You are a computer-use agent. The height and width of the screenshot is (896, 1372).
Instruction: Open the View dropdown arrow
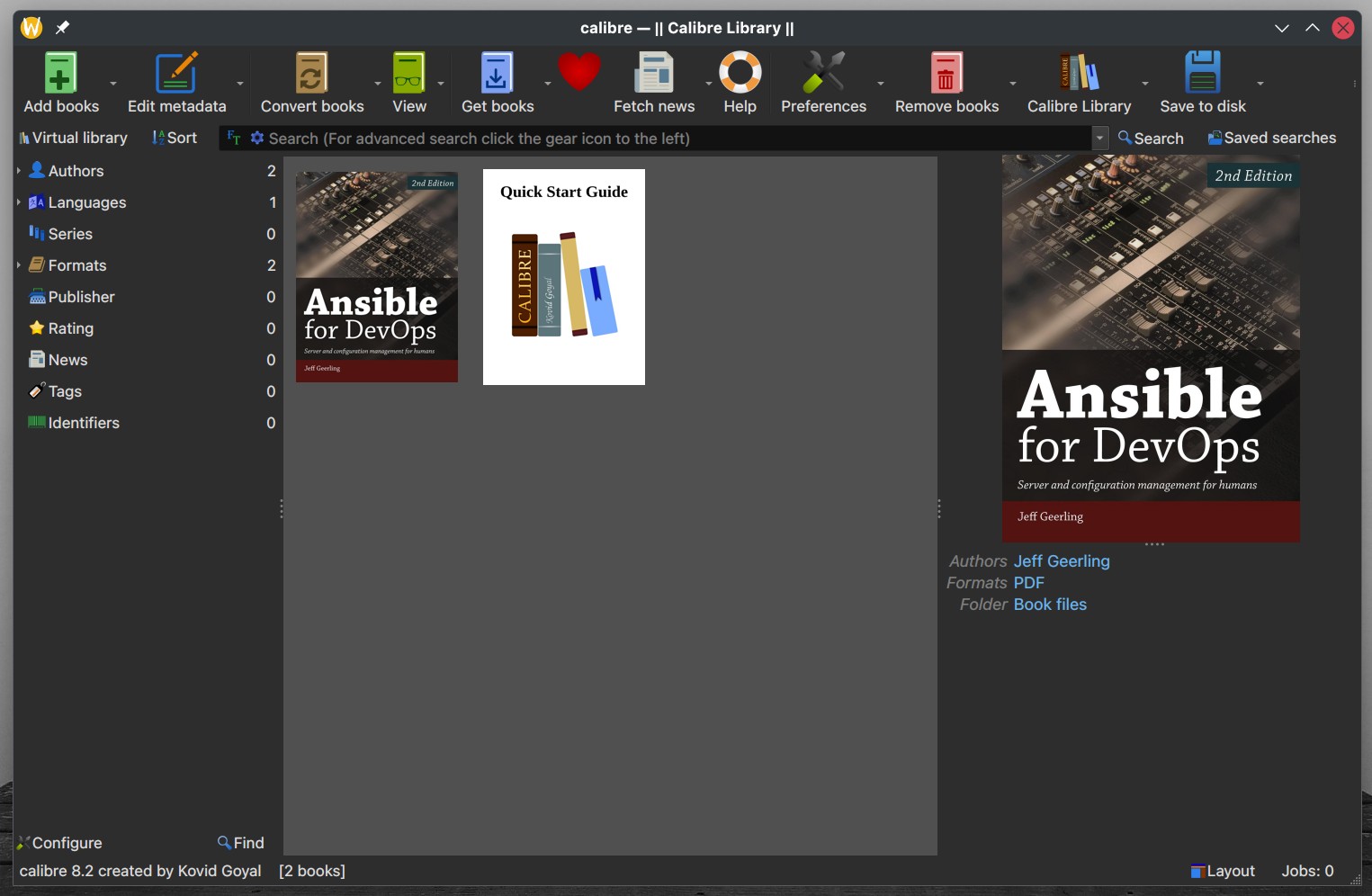click(x=441, y=84)
